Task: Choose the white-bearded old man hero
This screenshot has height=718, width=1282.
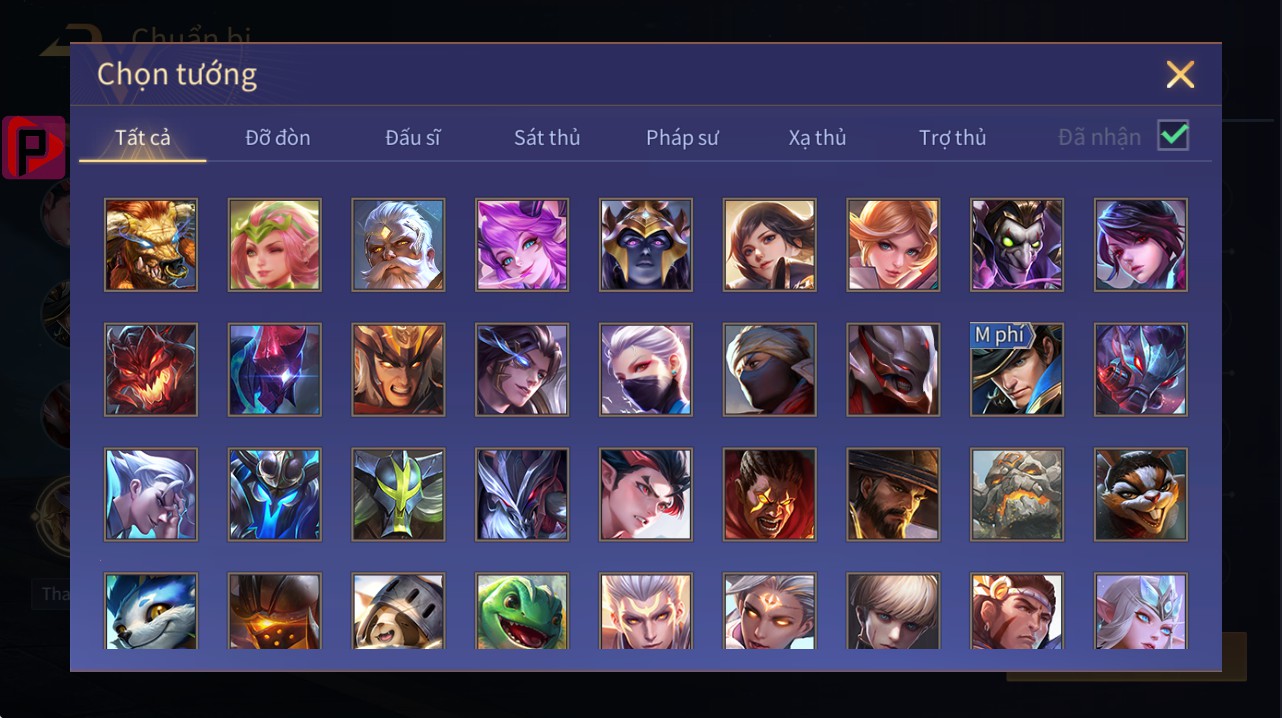Action: [x=398, y=244]
